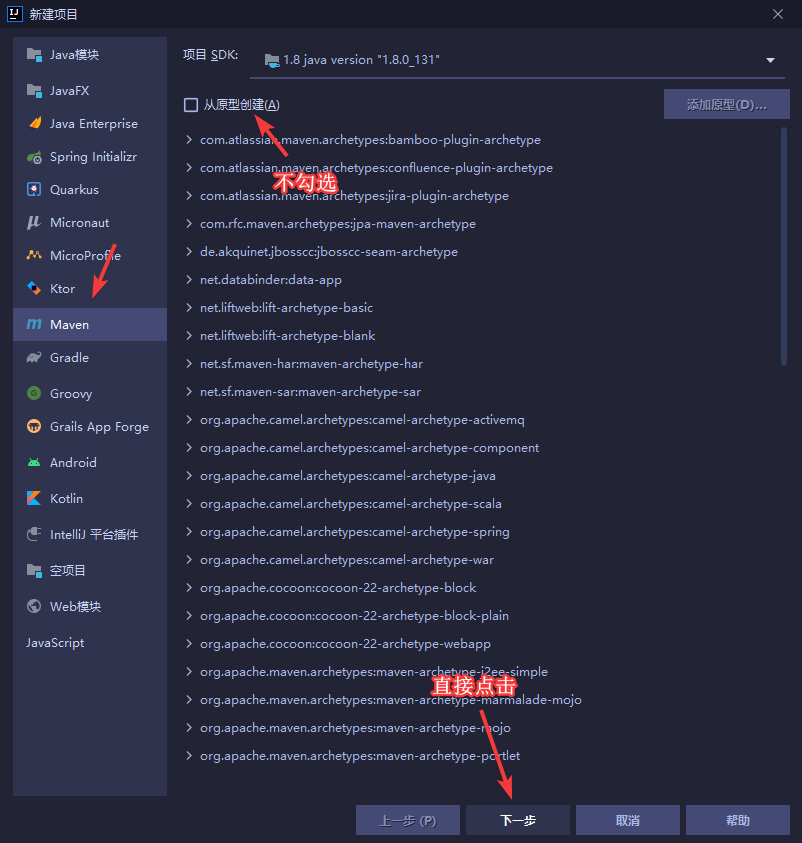Click the Kotlin K icon
The width and height of the screenshot is (802, 843).
click(34, 498)
